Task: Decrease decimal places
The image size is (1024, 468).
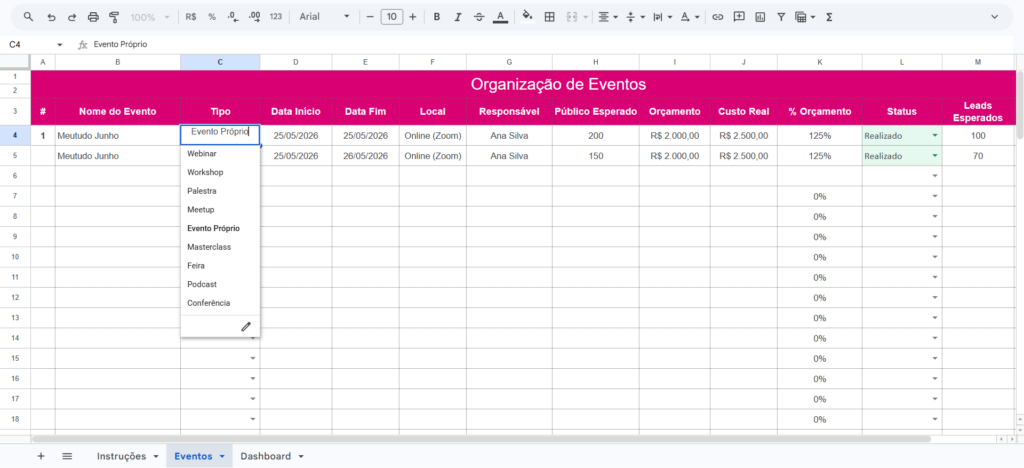Action: (x=233, y=17)
